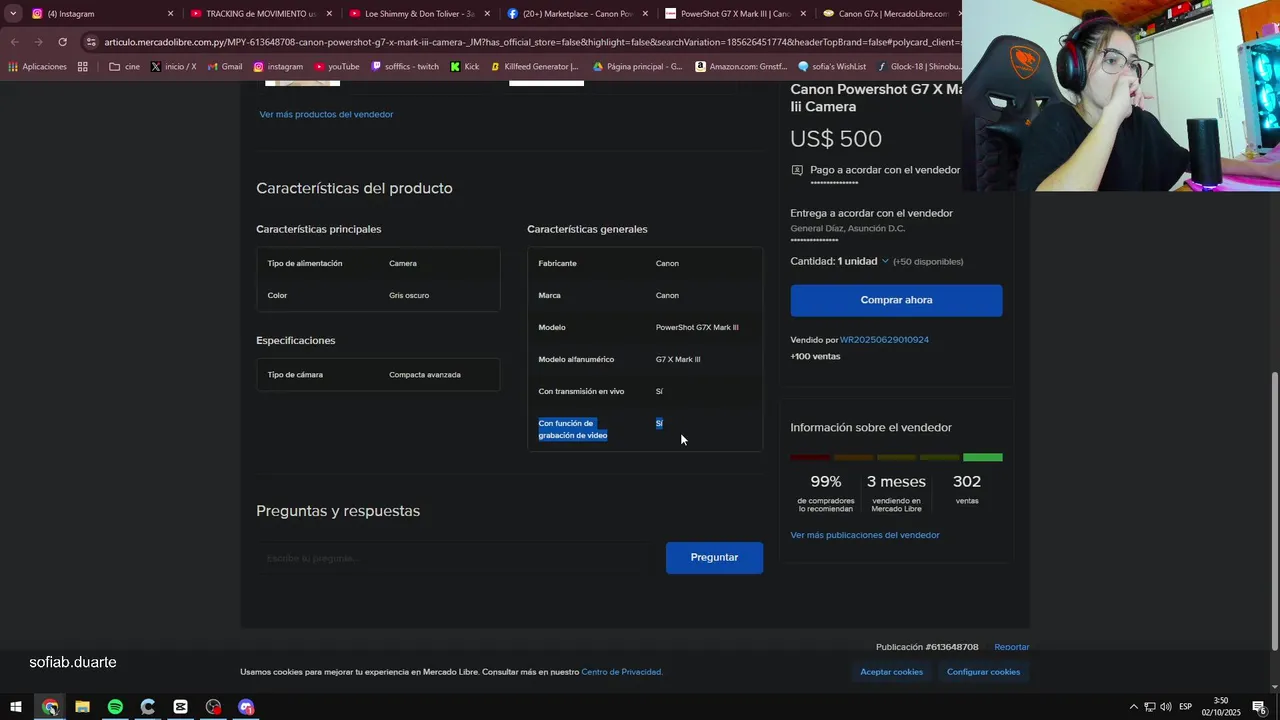Open the inicio / X bookmark

(x=173, y=67)
